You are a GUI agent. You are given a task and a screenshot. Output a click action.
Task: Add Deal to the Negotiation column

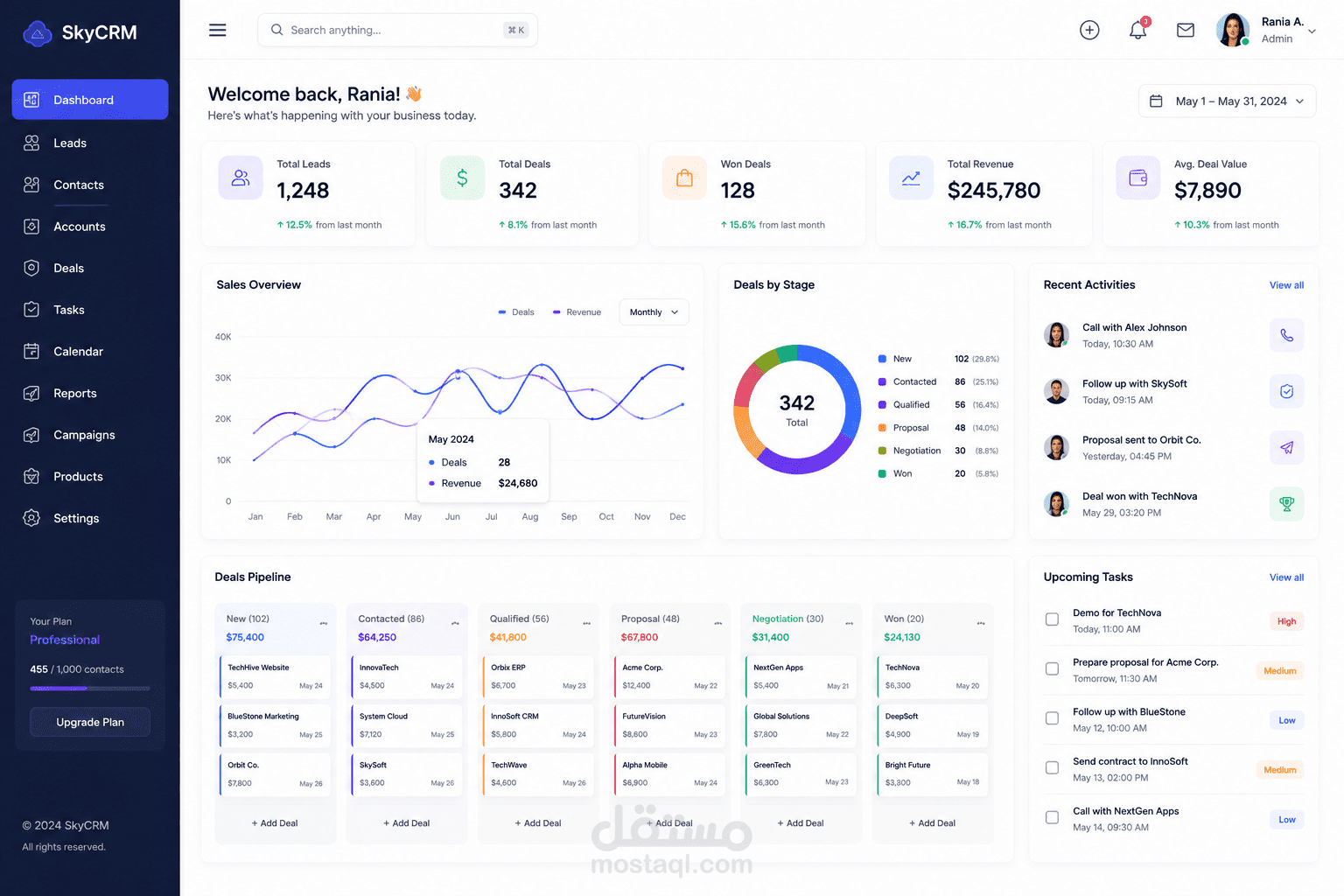[x=801, y=823]
